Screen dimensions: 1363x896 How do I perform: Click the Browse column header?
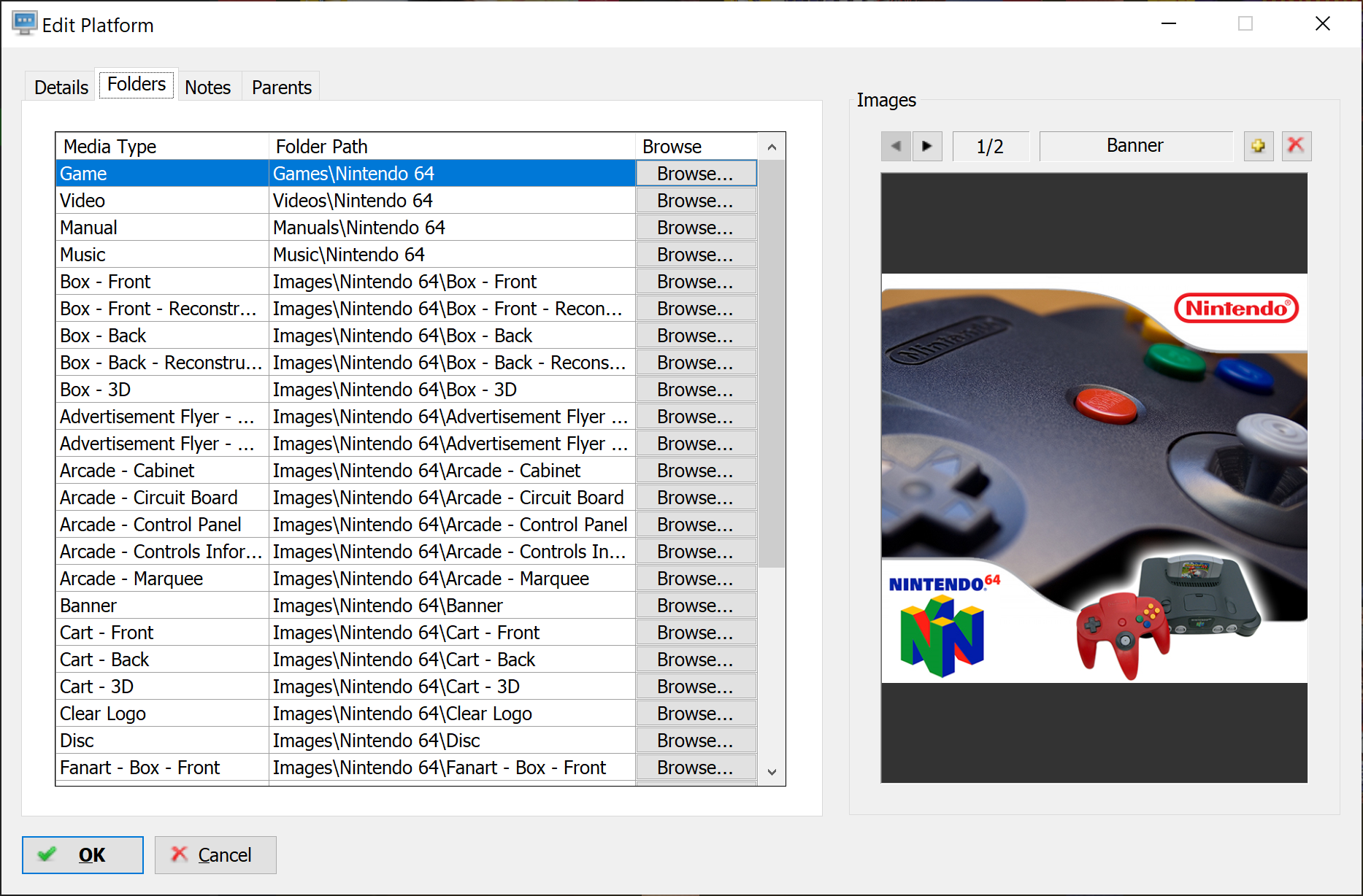[x=696, y=147]
